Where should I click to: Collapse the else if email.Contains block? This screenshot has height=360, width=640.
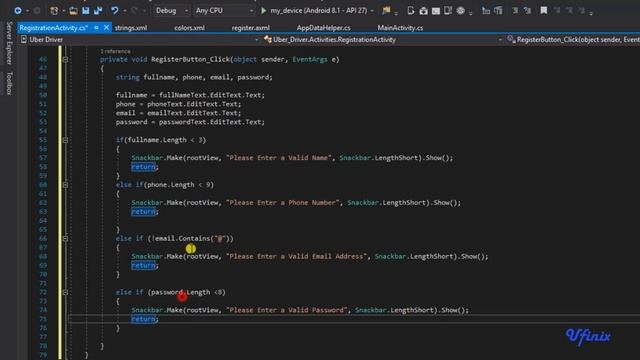point(65,238)
